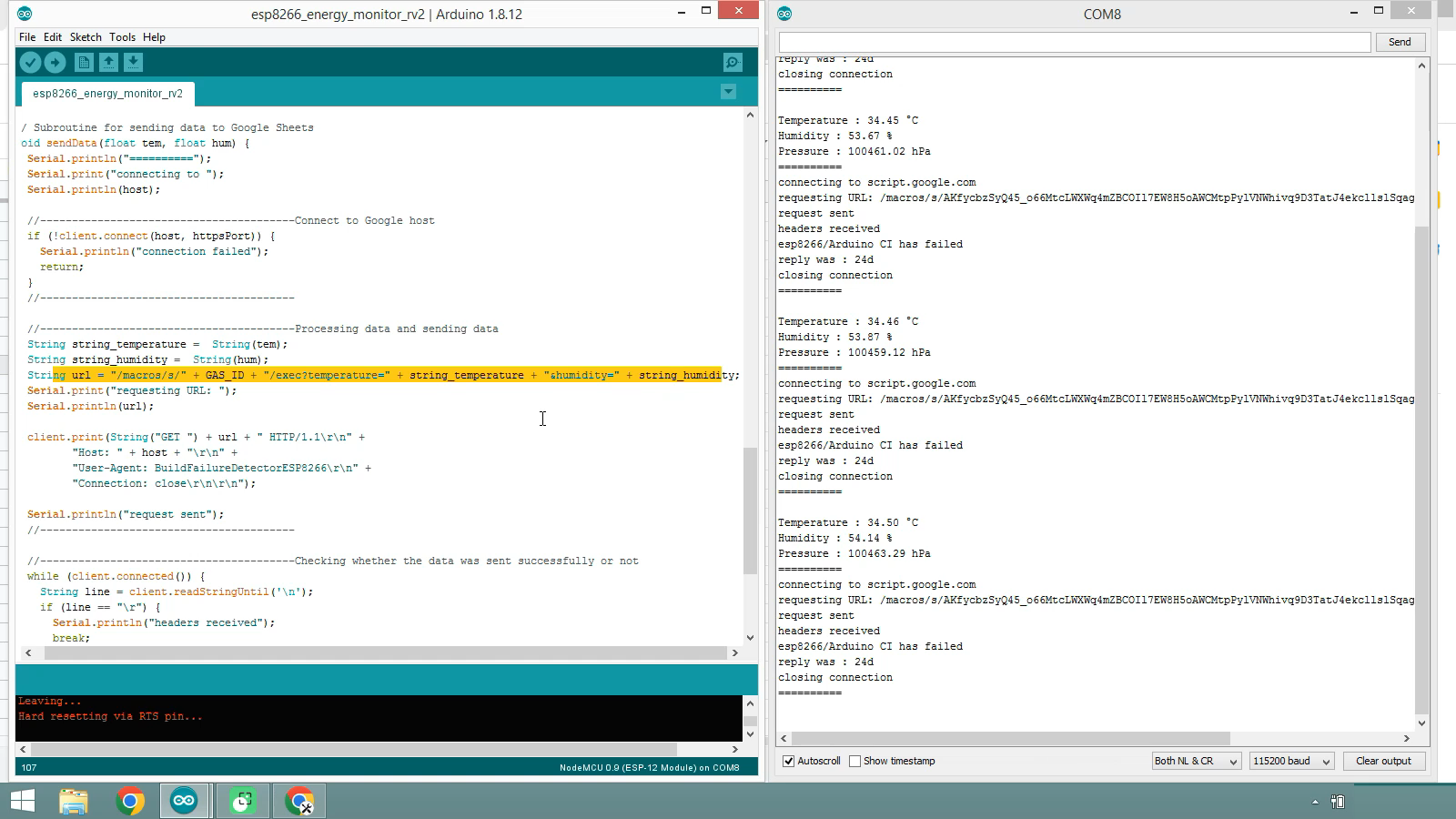Click the serial monitor horizontal scrollbar thumb
1456x819 pixels.
point(1011,738)
